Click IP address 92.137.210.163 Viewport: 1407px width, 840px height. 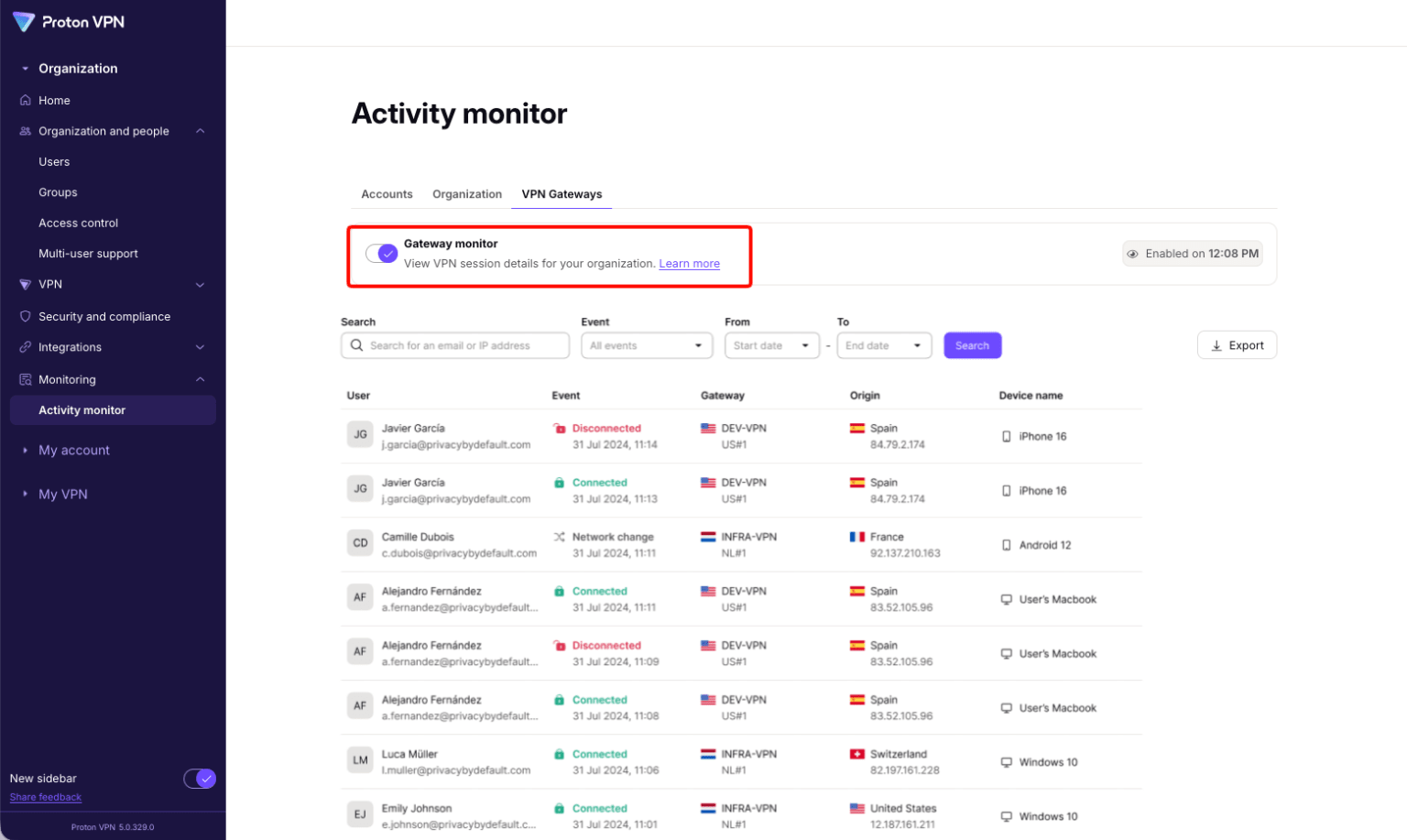tap(905, 553)
